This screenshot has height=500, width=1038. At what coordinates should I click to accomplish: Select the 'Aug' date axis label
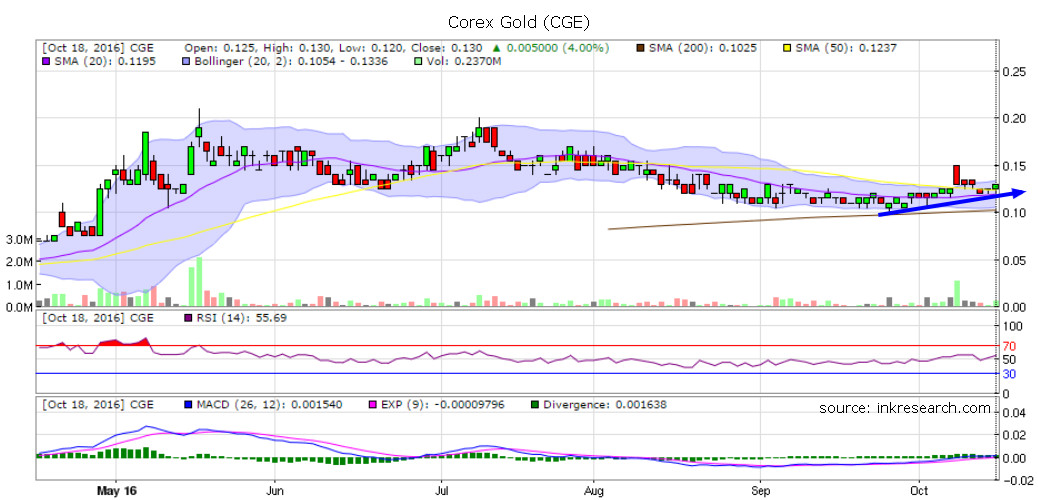tap(593, 491)
